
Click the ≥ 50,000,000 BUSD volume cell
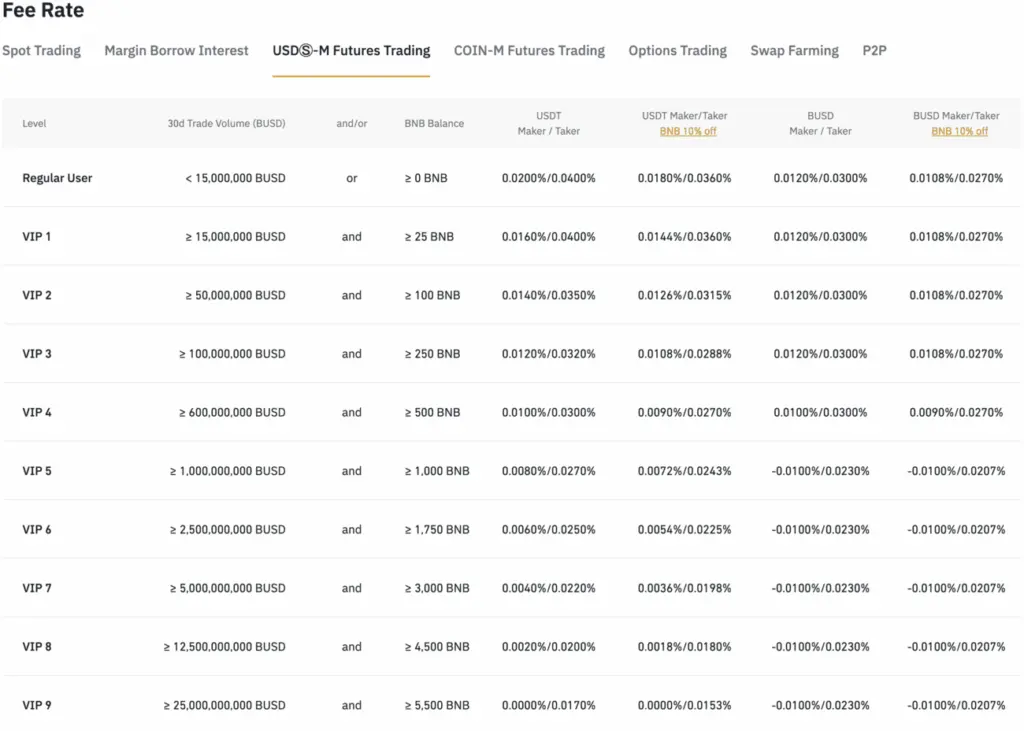tap(235, 295)
